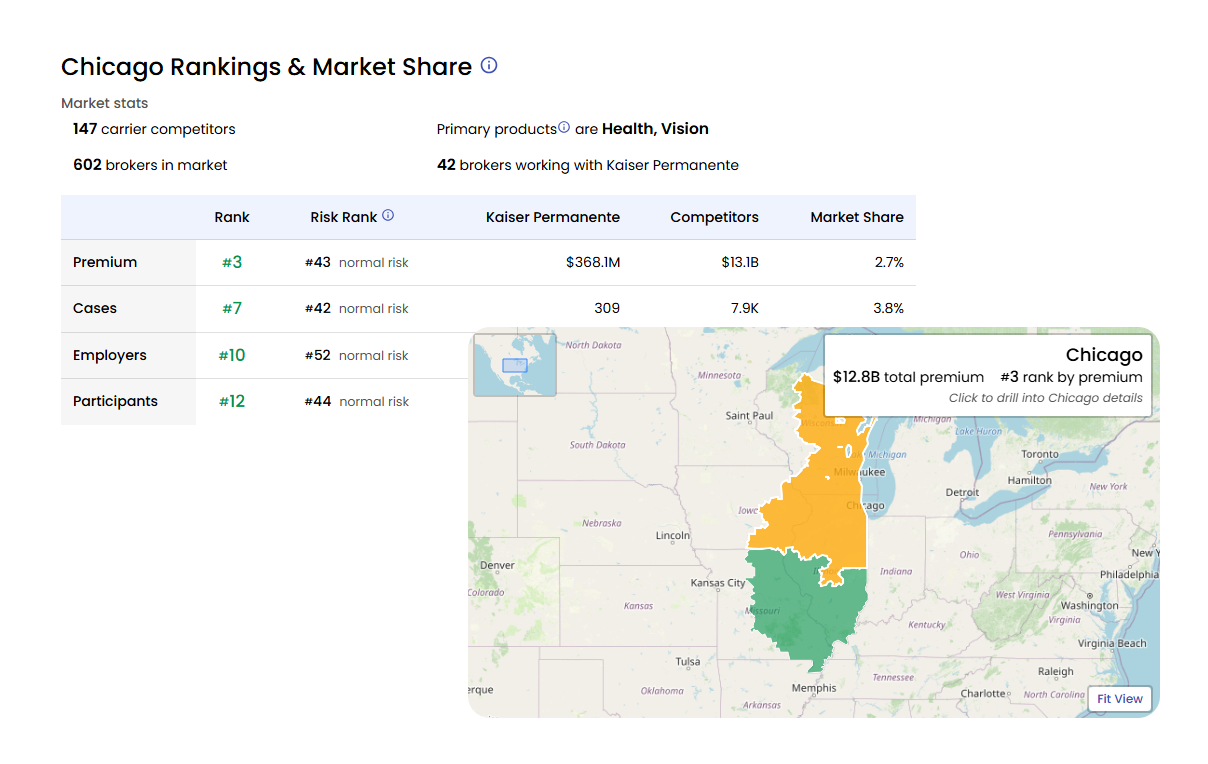Screen dimensions: 1208x764
Task: Select the Competitors column header
Action: [714, 217]
